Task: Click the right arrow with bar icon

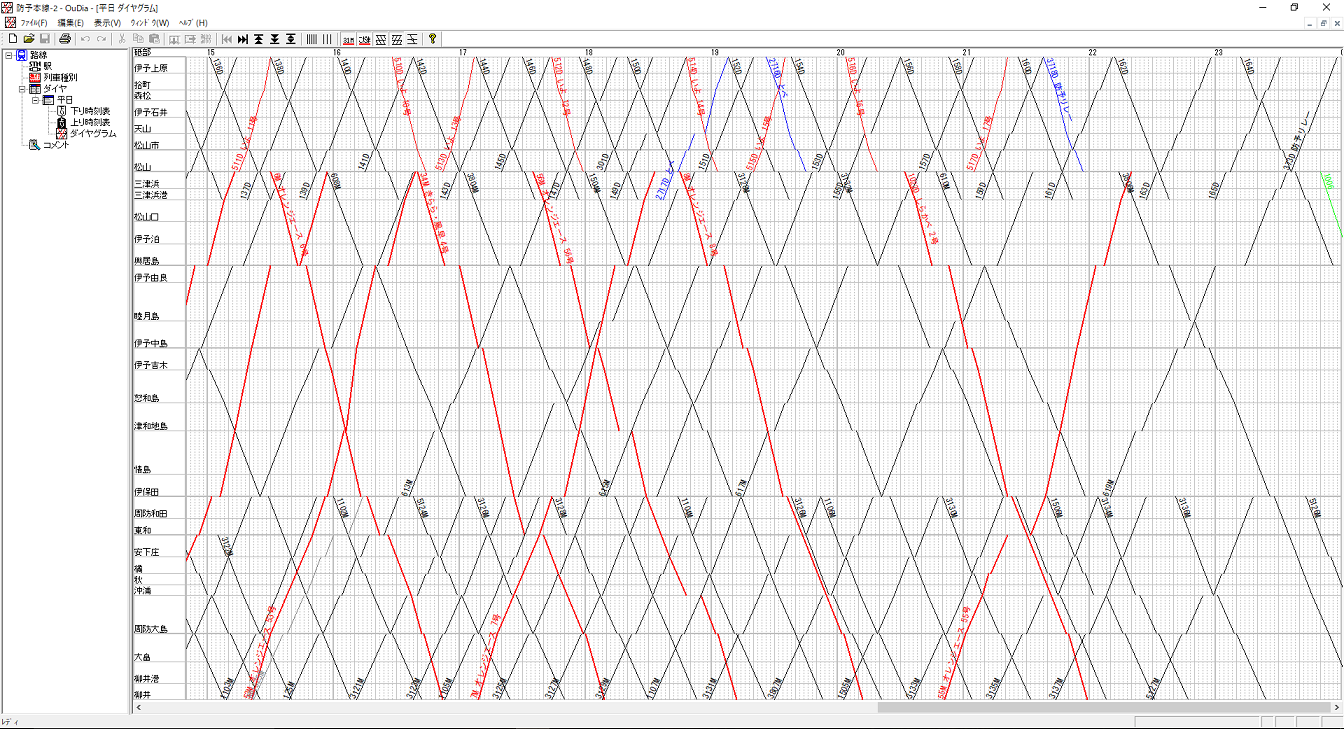Action: point(242,39)
